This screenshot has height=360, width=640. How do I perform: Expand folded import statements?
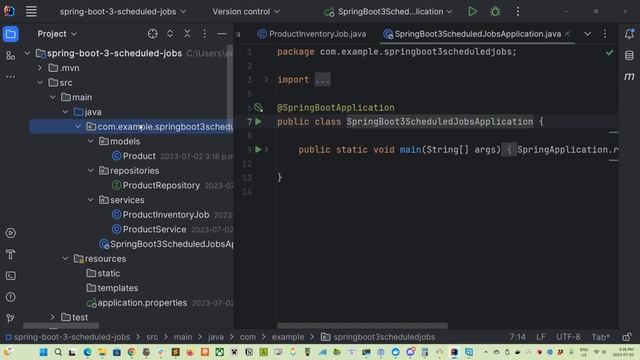click(x=267, y=80)
